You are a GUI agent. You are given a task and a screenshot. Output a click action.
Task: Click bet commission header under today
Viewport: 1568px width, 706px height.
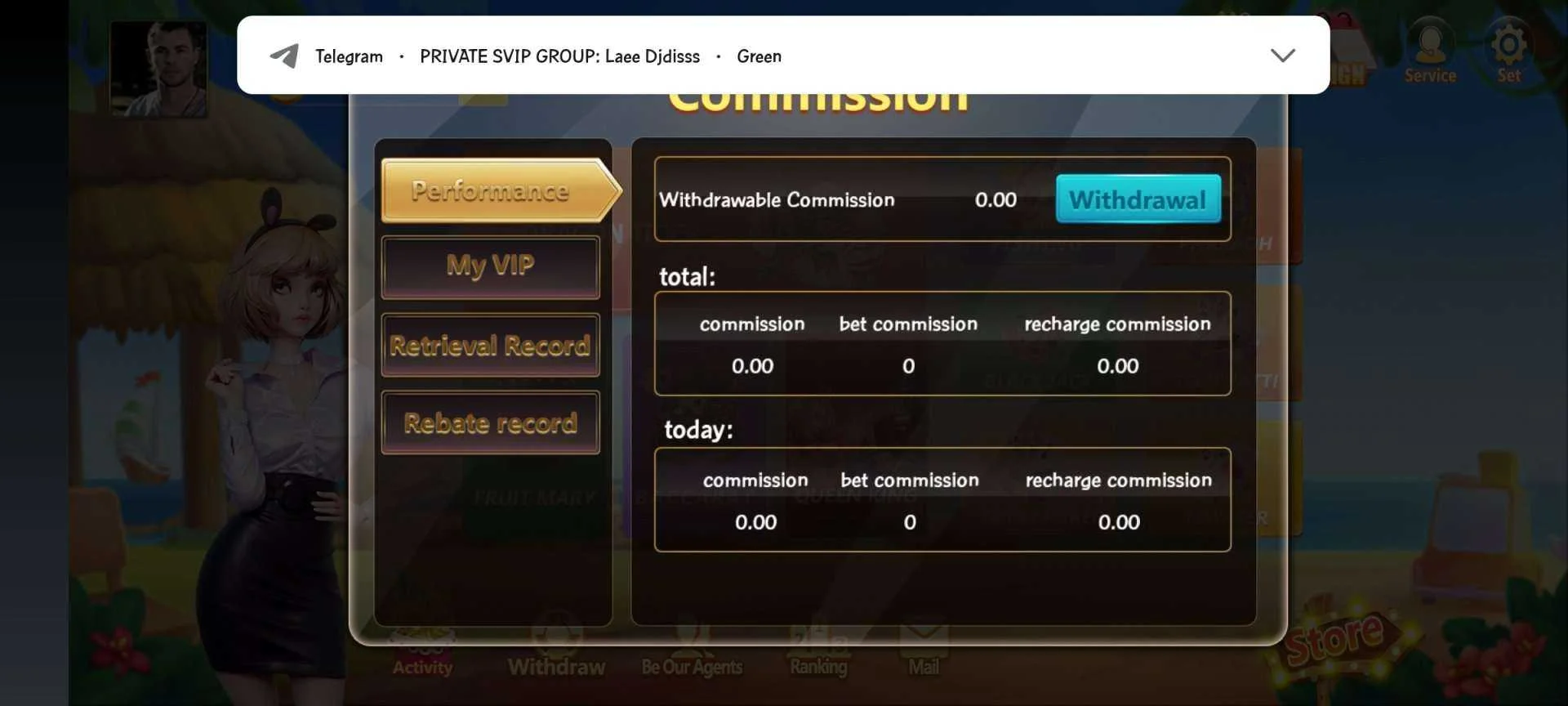[910, 480]
